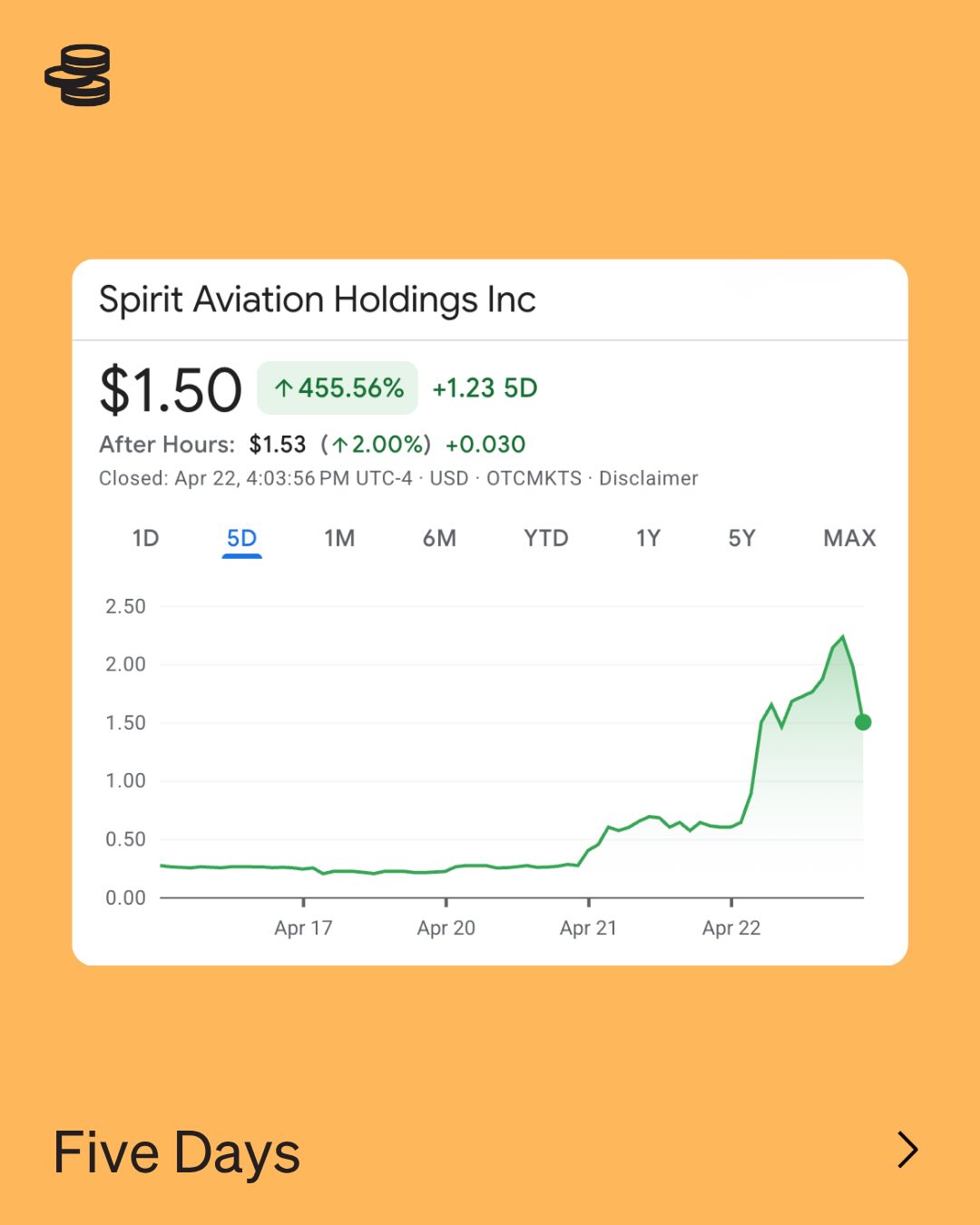Click the green up-arrow percentage badge
The width and height of the screenshot is (980, 1225).
338,388
